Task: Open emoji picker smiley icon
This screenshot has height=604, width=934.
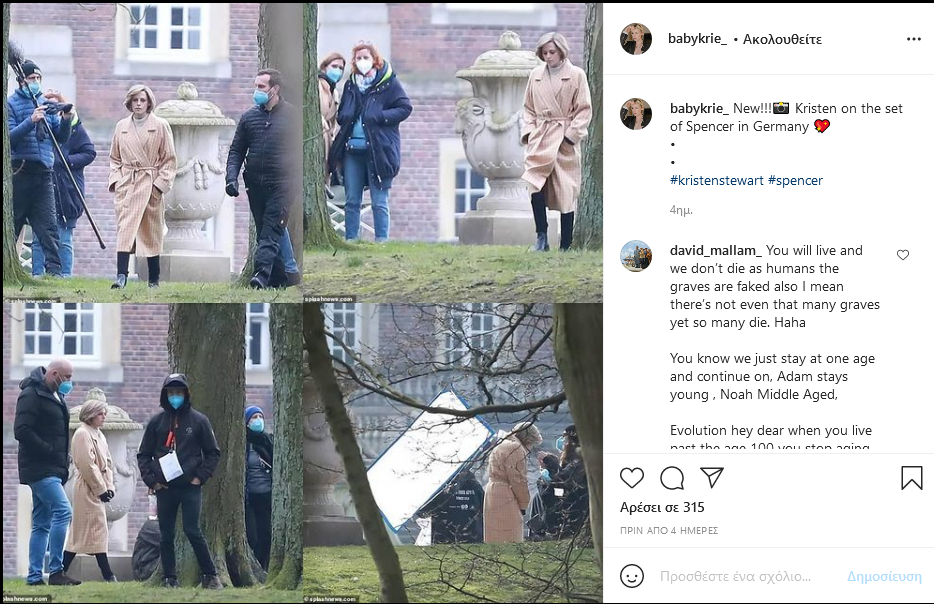Action: (x=632, y=576)
